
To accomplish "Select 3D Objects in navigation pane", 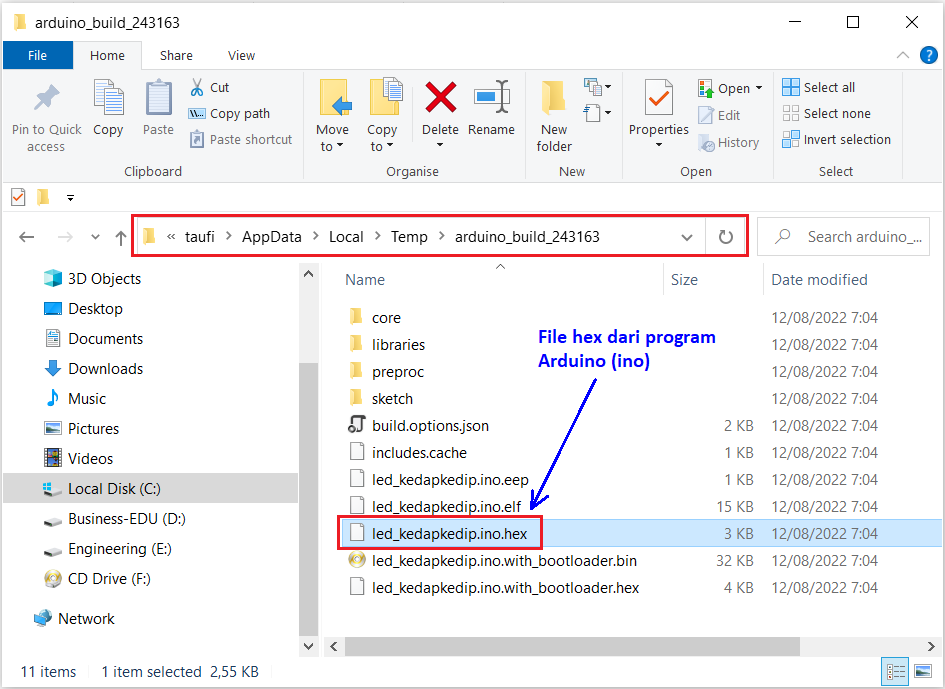I will coord(104,278).
